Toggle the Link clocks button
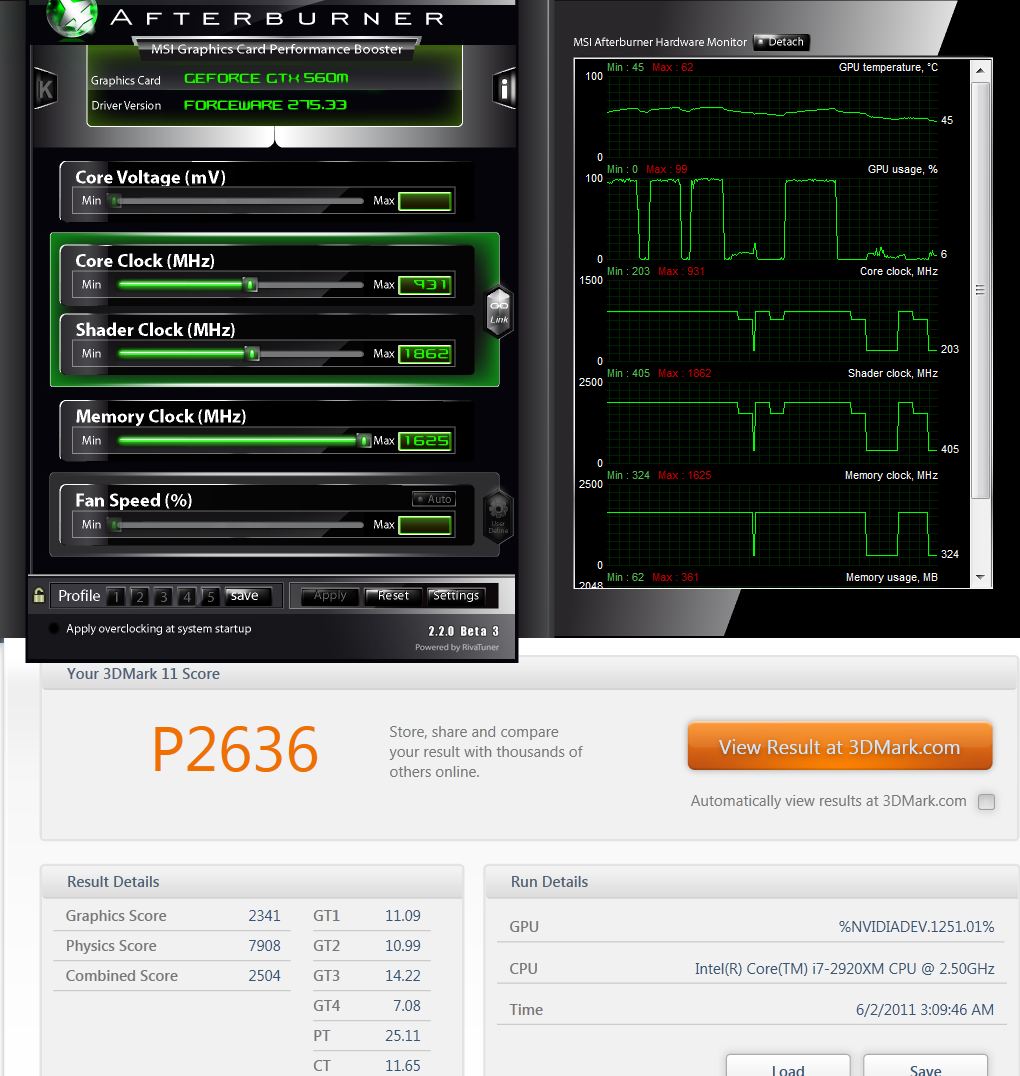The width and height of the screenshot is (1020, 1076). pyautogui.click(x=499, y=311)
